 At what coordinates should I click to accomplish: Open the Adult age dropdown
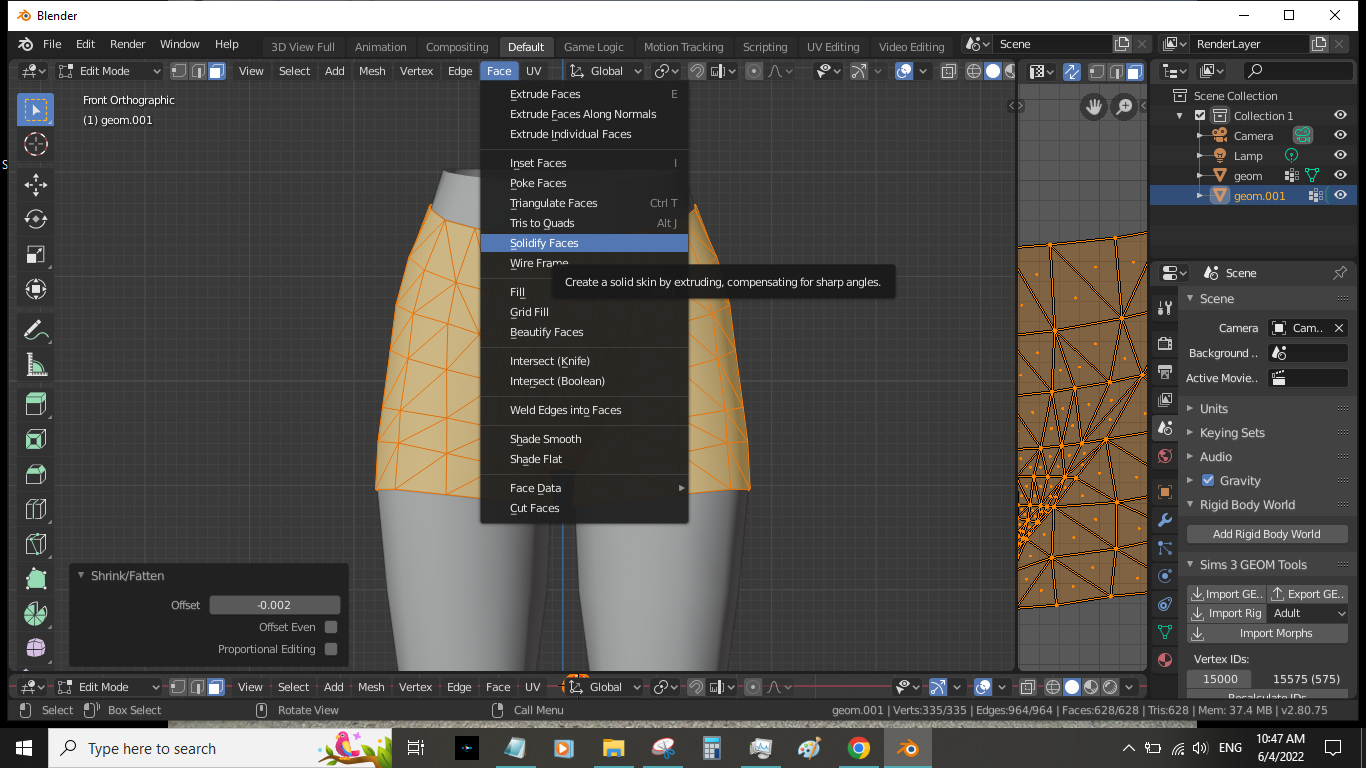1308,613
